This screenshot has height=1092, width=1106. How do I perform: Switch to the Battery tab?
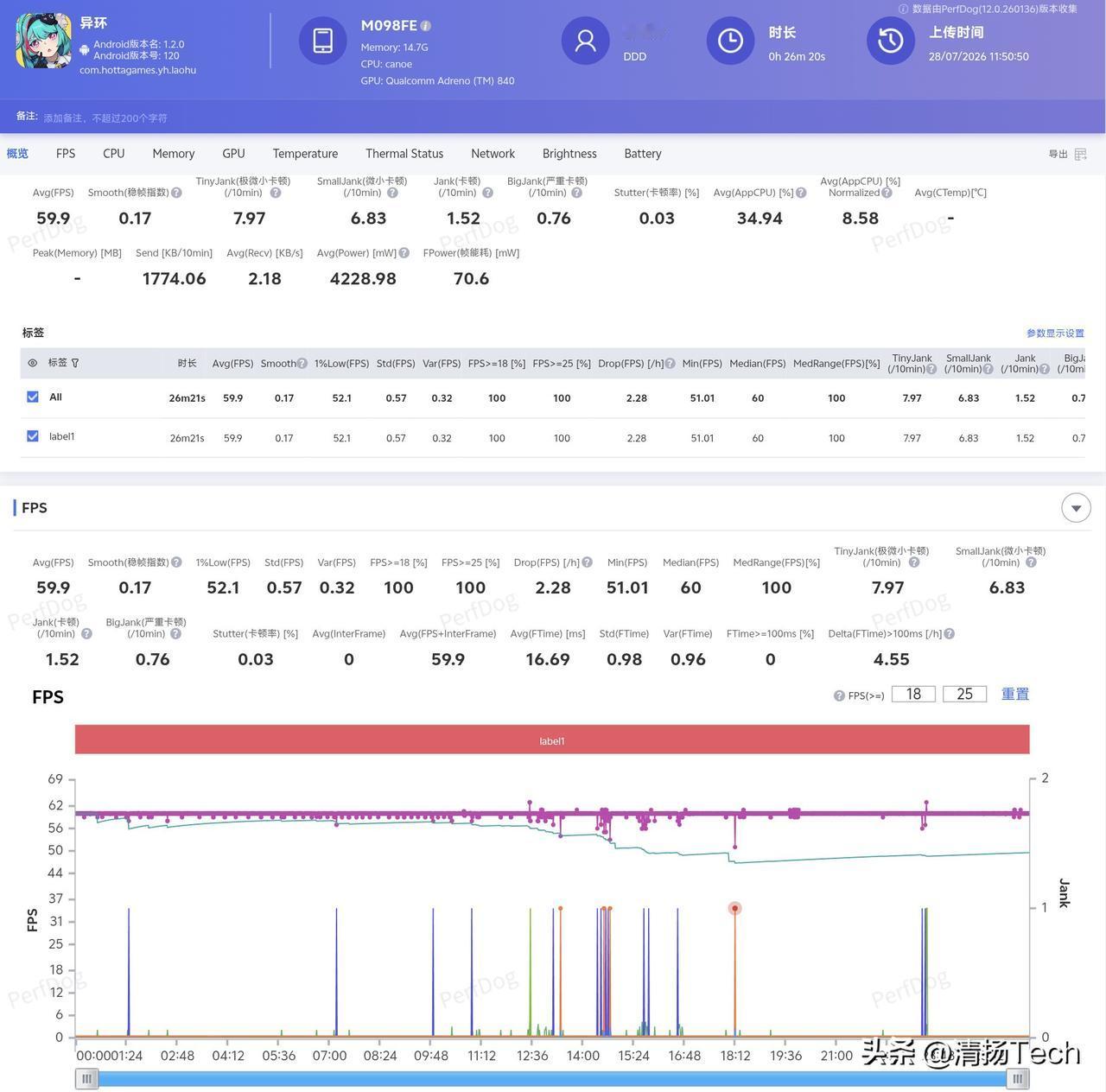coord(643,154)
